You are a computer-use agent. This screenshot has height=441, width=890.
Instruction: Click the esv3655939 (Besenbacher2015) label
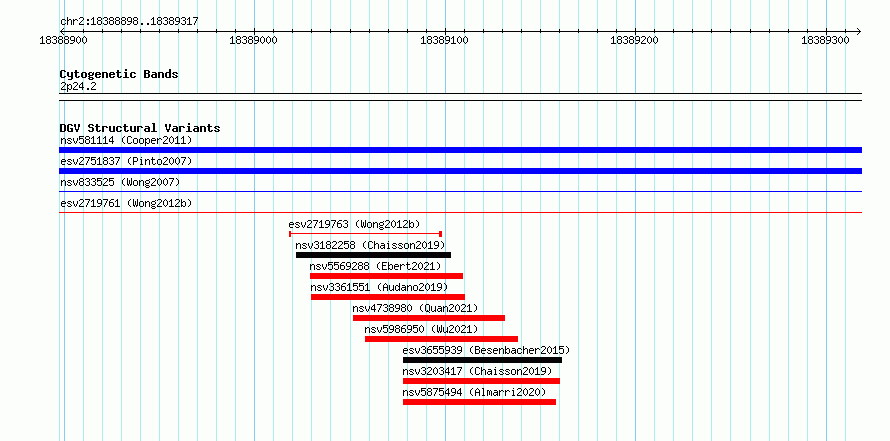tap(486, 350)
